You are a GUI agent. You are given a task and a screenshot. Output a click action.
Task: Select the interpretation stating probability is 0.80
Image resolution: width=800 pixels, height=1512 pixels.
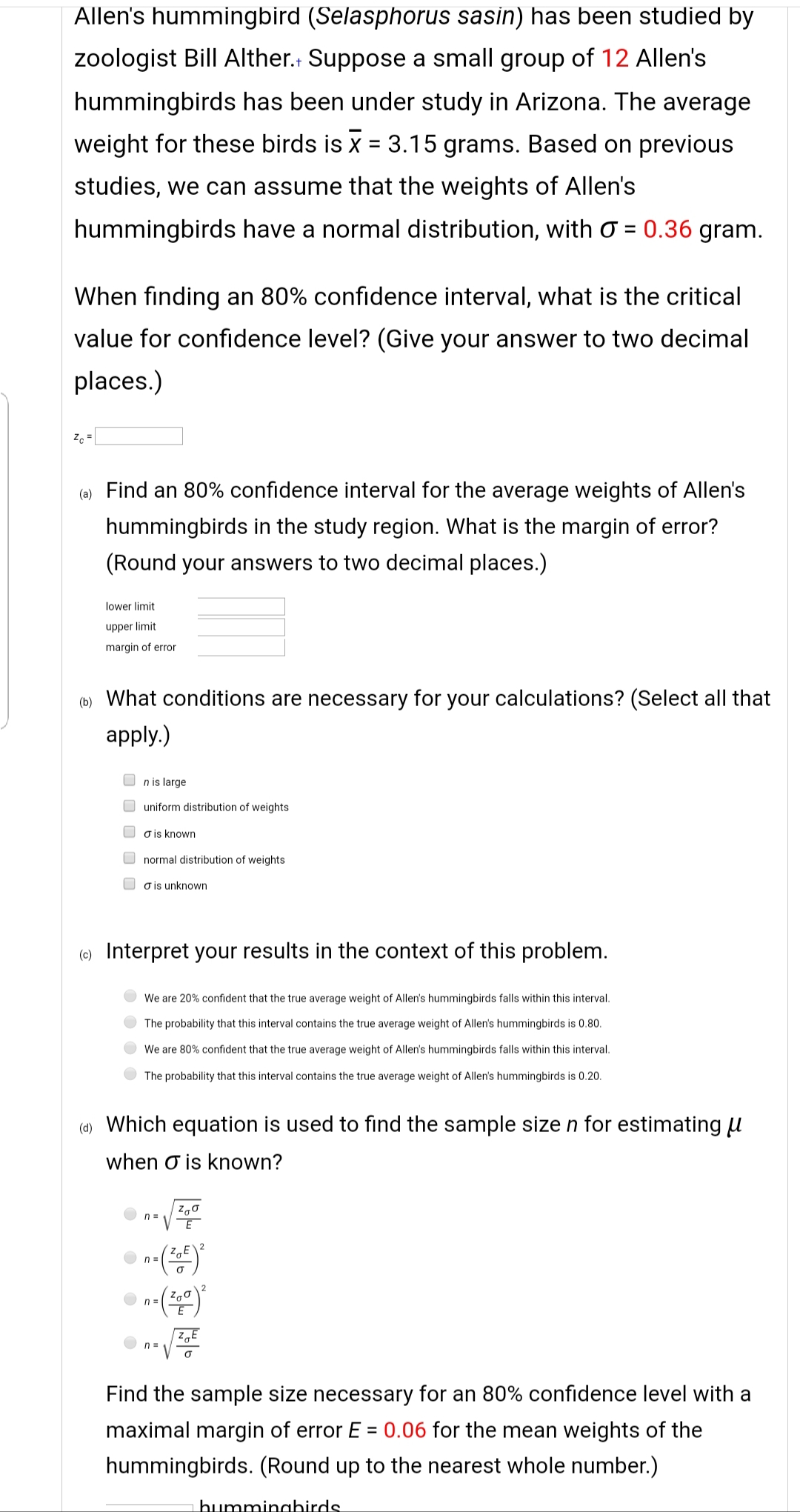[x=130, y=1024]
